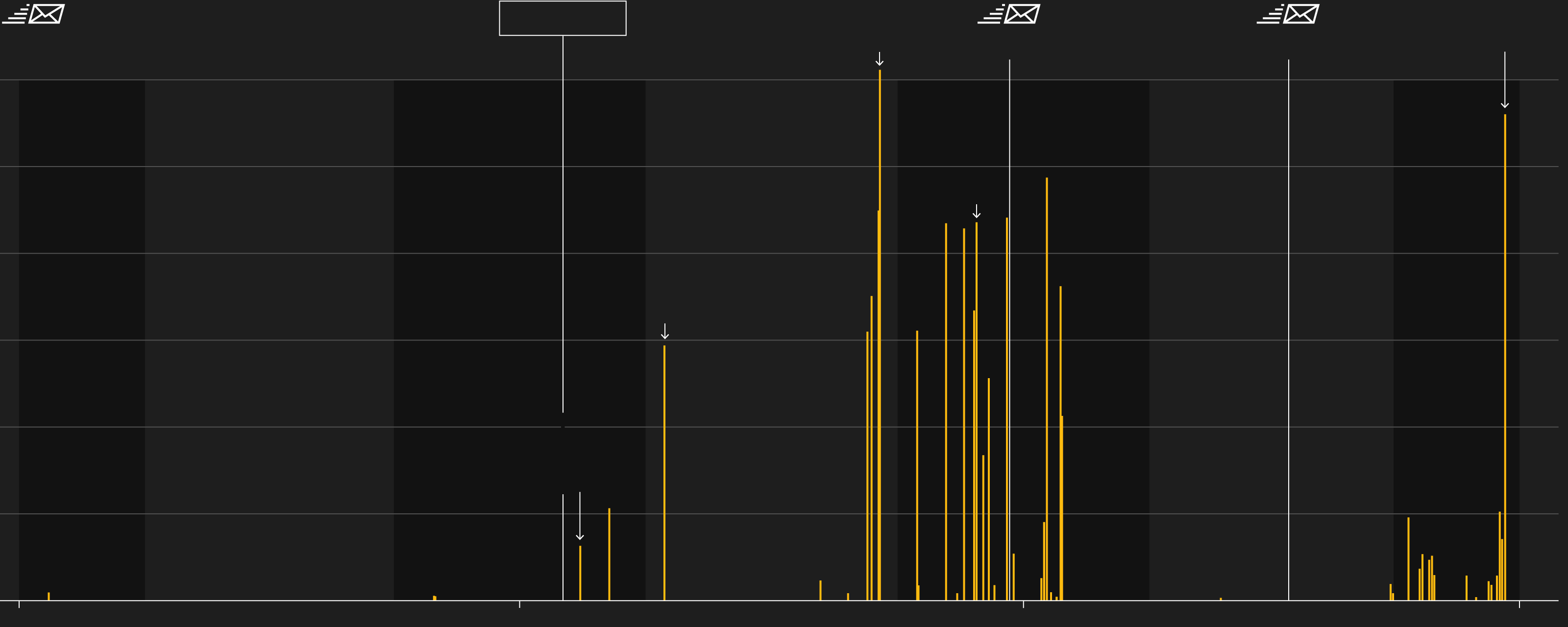Click the horizontal baseline axis
Screen dimensions: 1568x627
(x=731, y=600)
